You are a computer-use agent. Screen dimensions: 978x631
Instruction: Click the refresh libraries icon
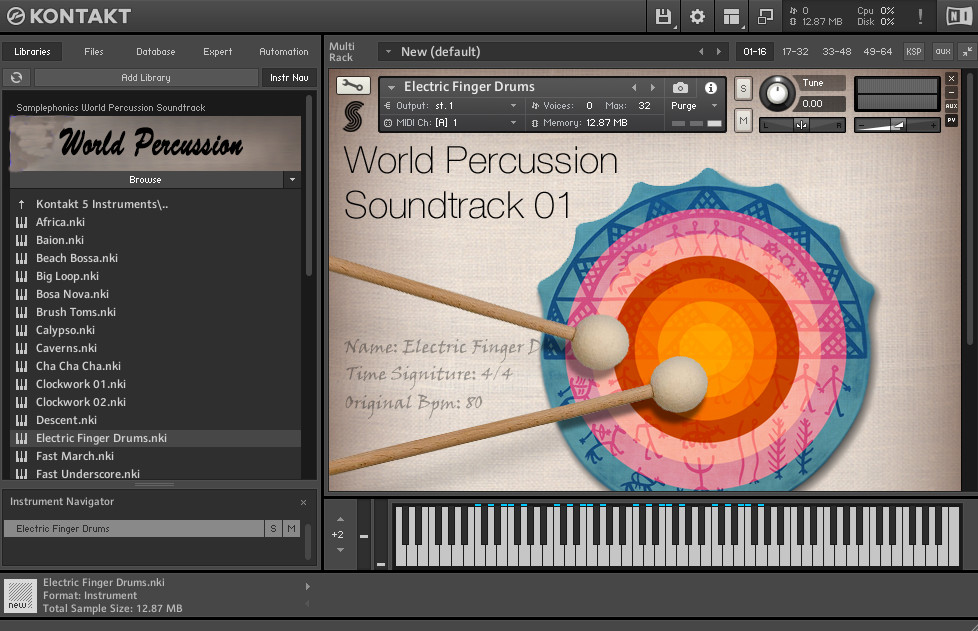click(x=17, y=77)
